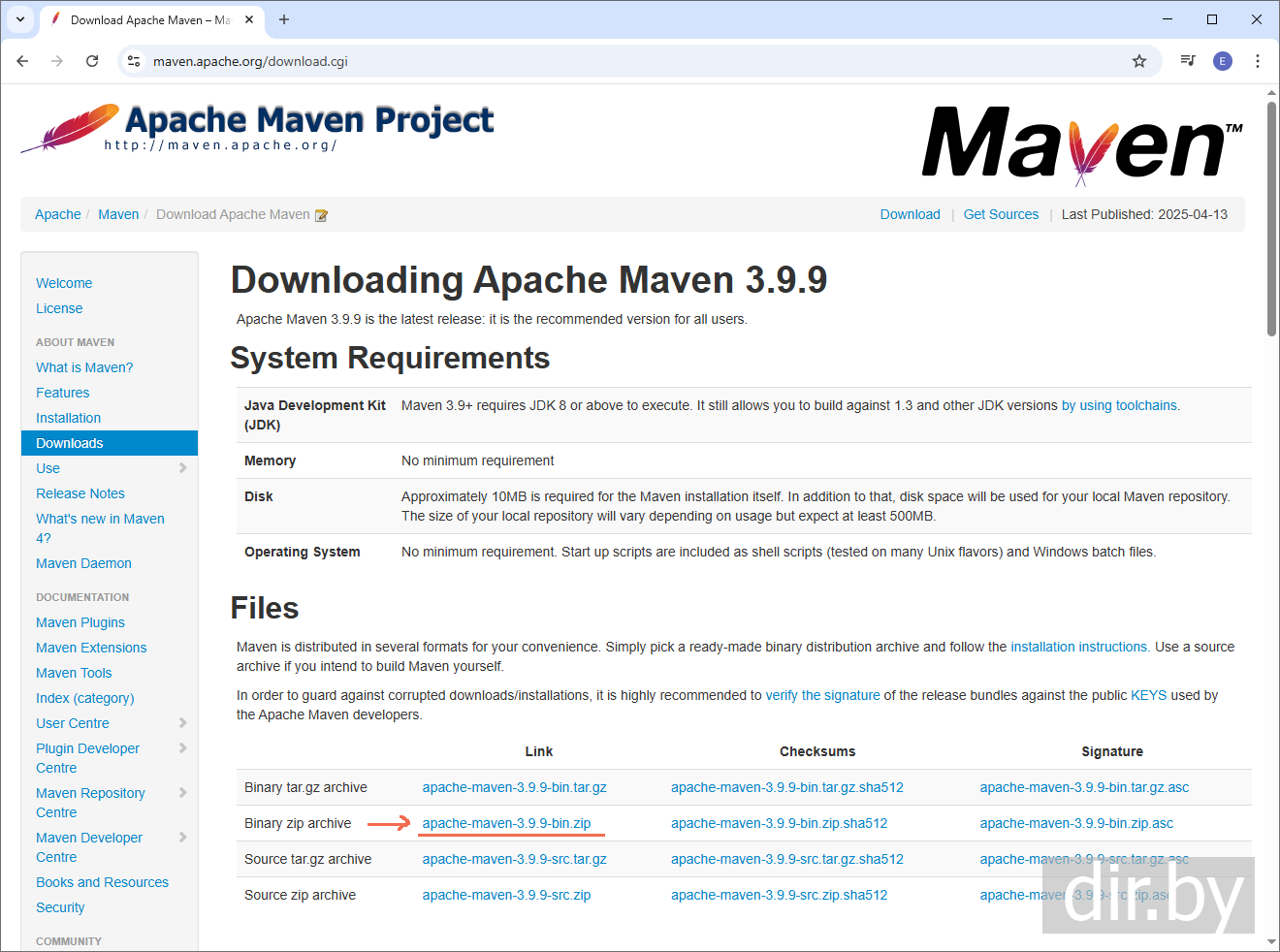Open the 'verify the signature' link
Screen dimensions: 1280x952
coord(823,695)
